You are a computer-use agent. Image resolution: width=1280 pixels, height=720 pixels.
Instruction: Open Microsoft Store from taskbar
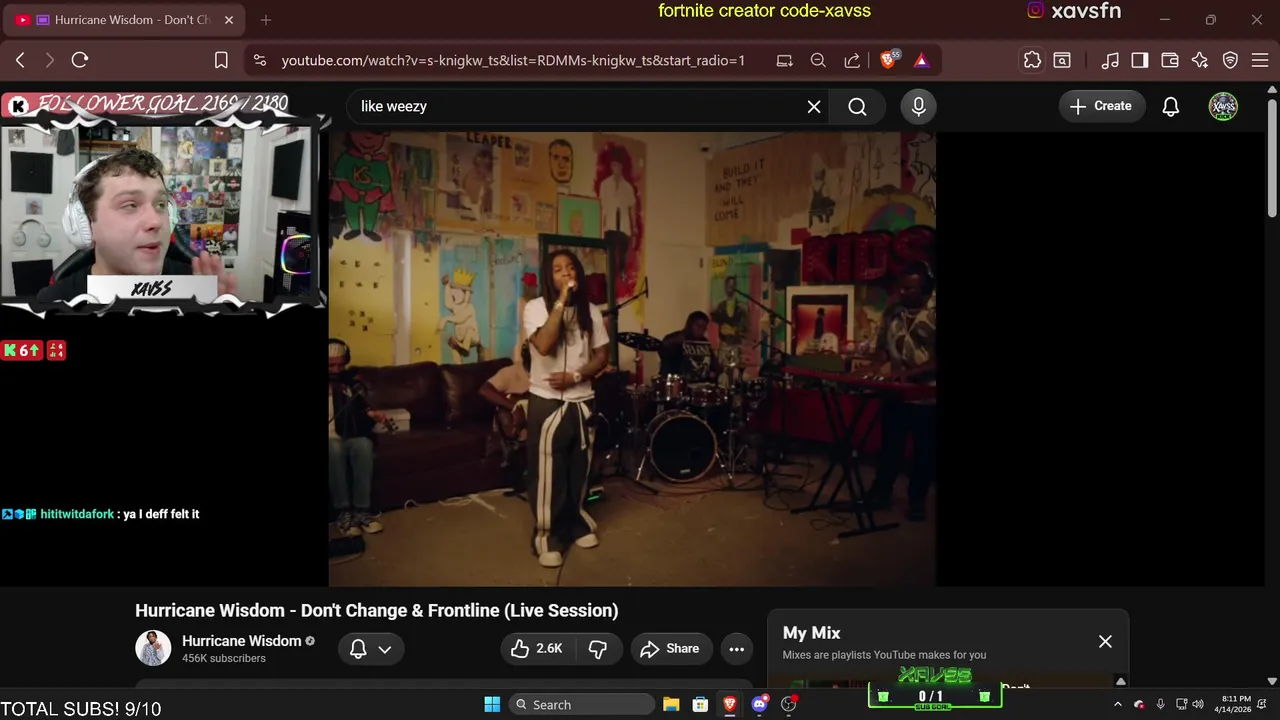pos(700,704)
